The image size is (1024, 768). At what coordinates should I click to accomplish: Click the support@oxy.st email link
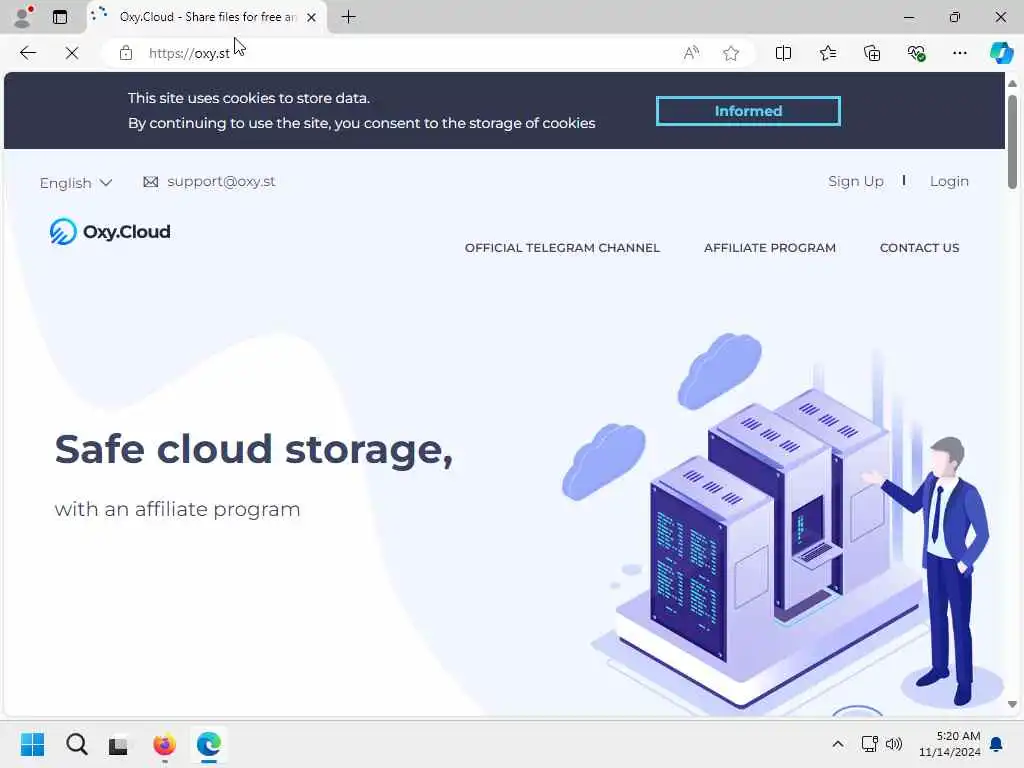[x=221, y=182]
